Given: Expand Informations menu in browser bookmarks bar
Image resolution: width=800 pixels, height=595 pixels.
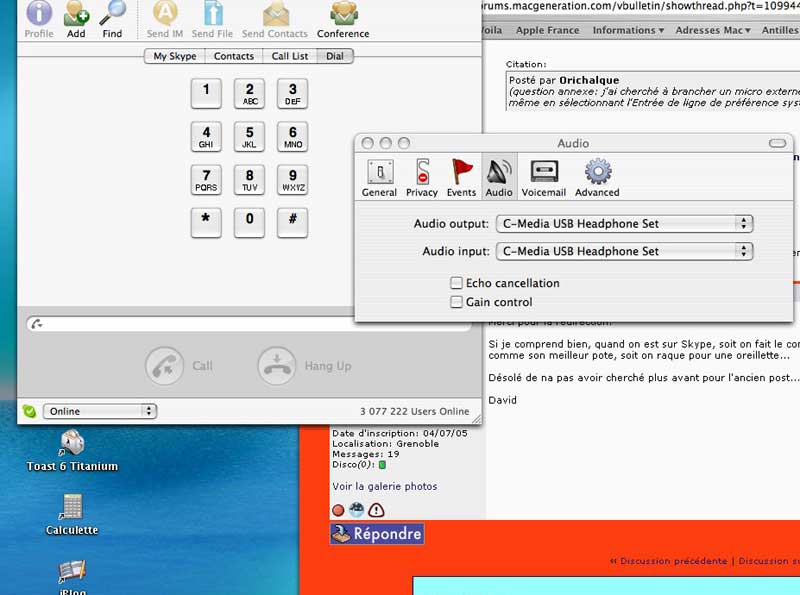Looking at the screenshot, I should click(628, 30).
